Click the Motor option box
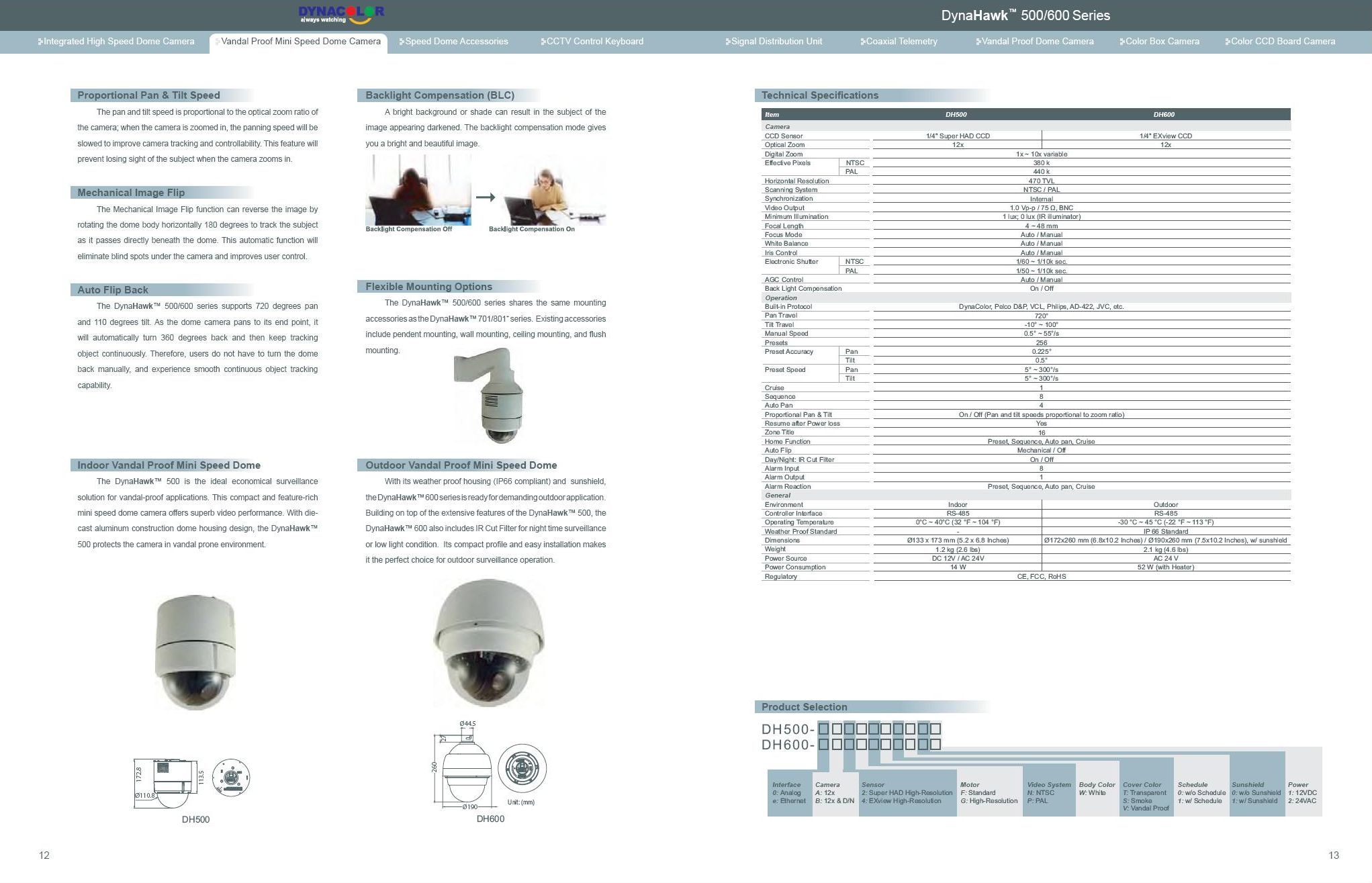Image resolution: width=1372 pixels, height=883 pixels. pos(989,793)
